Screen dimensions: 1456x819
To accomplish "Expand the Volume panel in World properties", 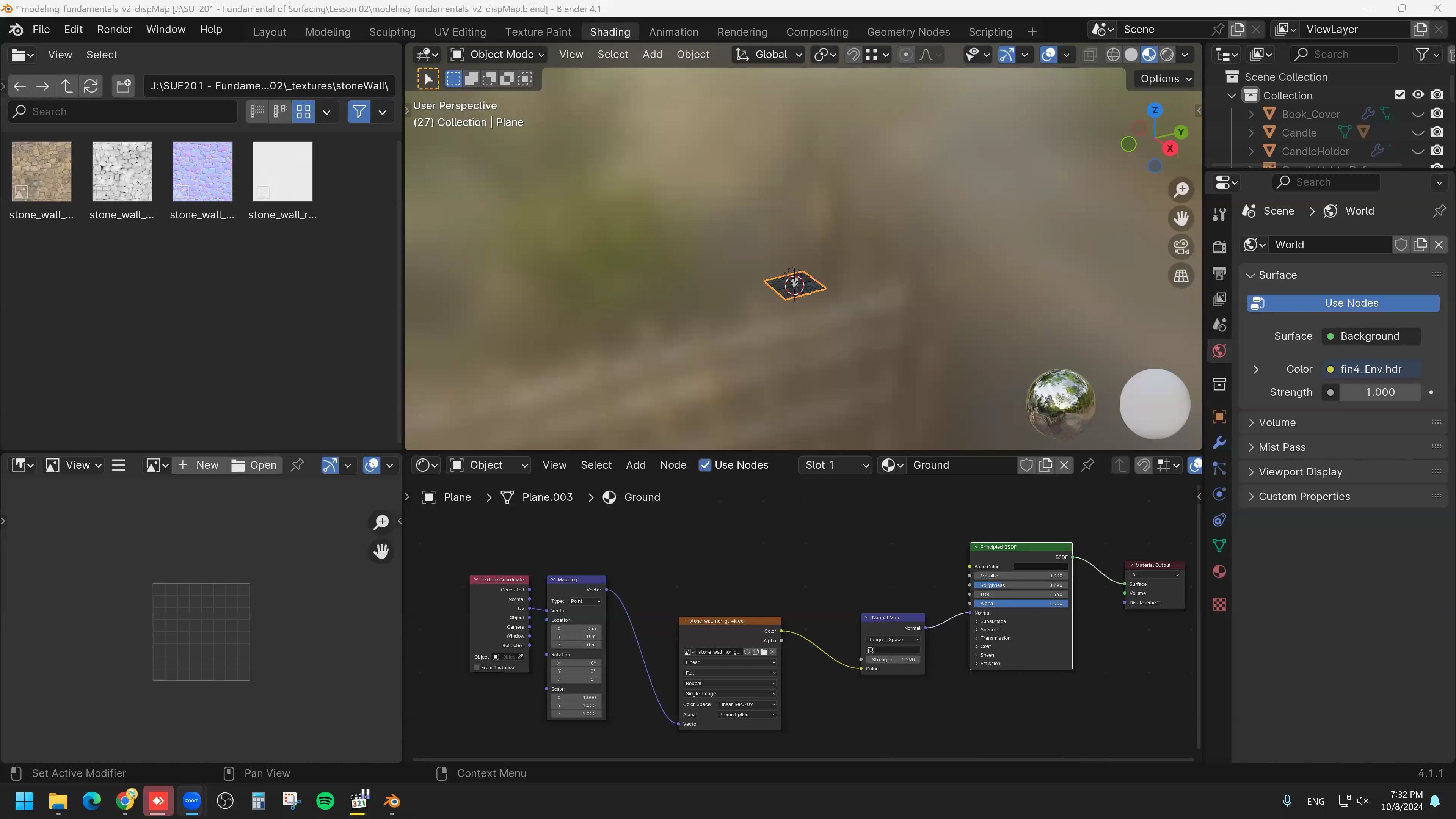I will pos(1277,423).
